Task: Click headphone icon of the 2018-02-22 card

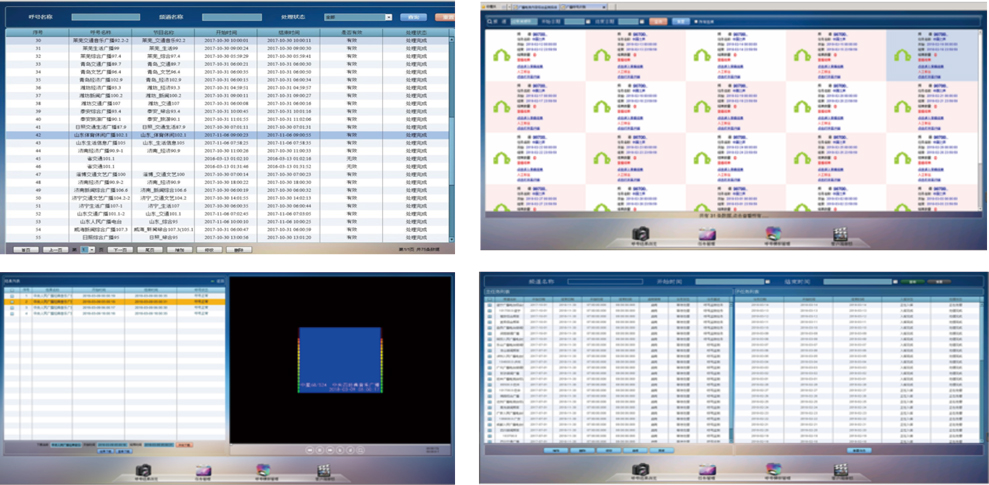Action: tap(501, 158)
